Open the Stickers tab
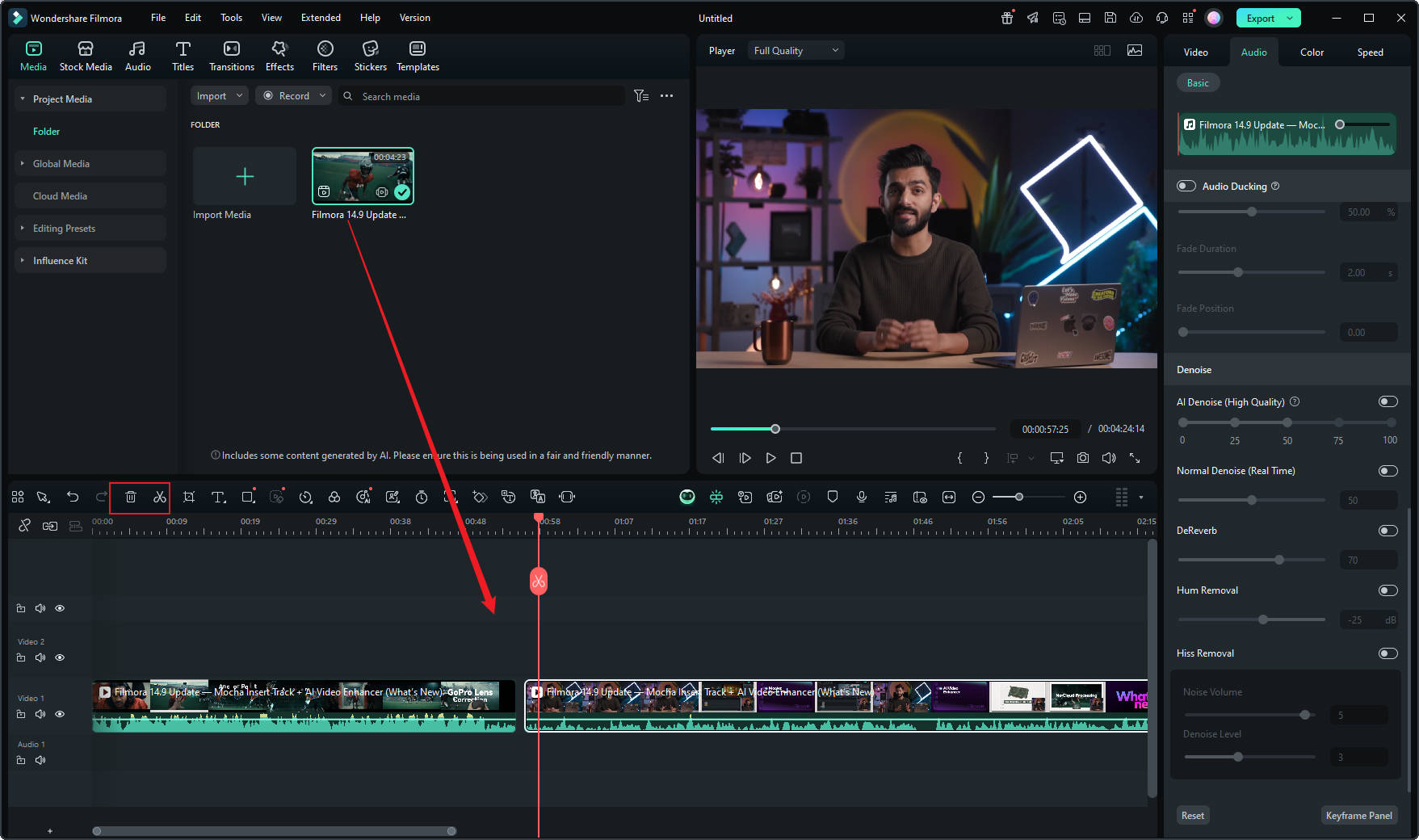 pos(371,57)
